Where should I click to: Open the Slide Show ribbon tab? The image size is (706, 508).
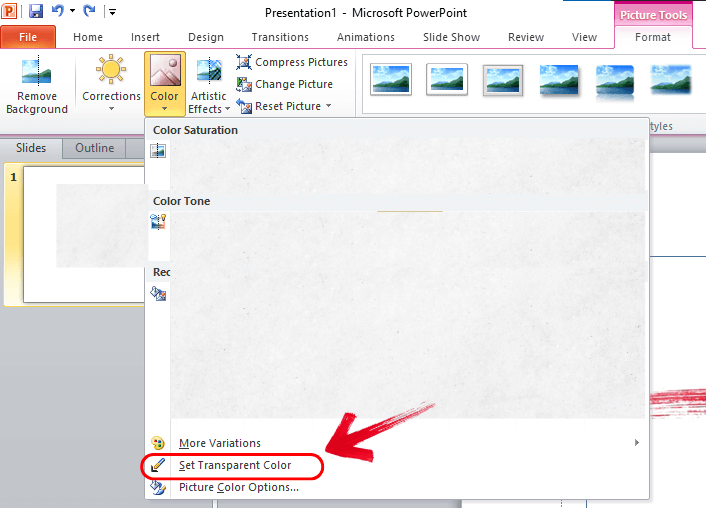[x=451, y=37]
